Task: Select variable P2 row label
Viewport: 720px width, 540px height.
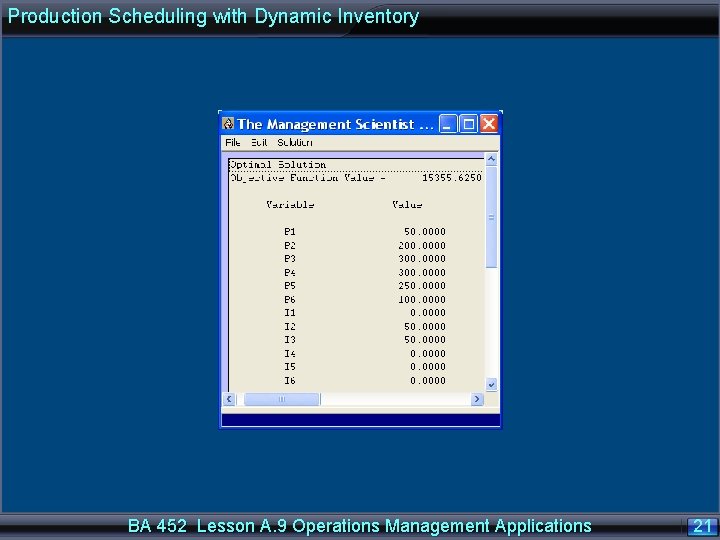Action: point(290,245)
